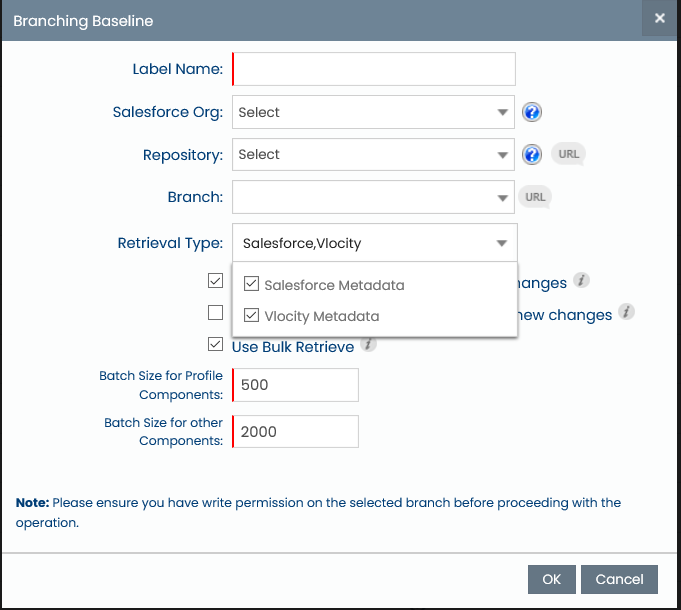681x610 pixels.
Task: Click the URL badge next to Repository
Action: click(568, 154)
